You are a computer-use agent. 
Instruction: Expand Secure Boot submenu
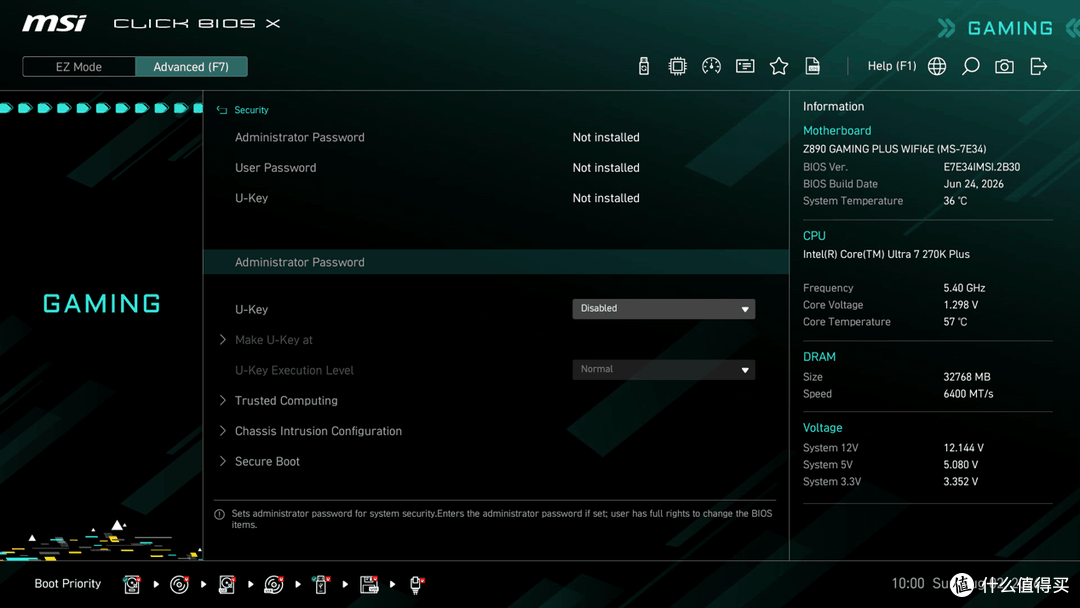[259, 461]
